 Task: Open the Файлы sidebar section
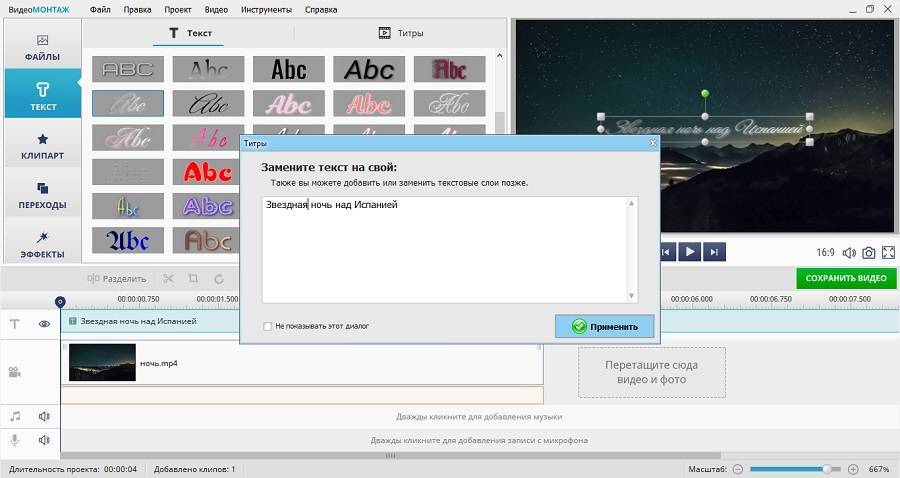point(42,47)
